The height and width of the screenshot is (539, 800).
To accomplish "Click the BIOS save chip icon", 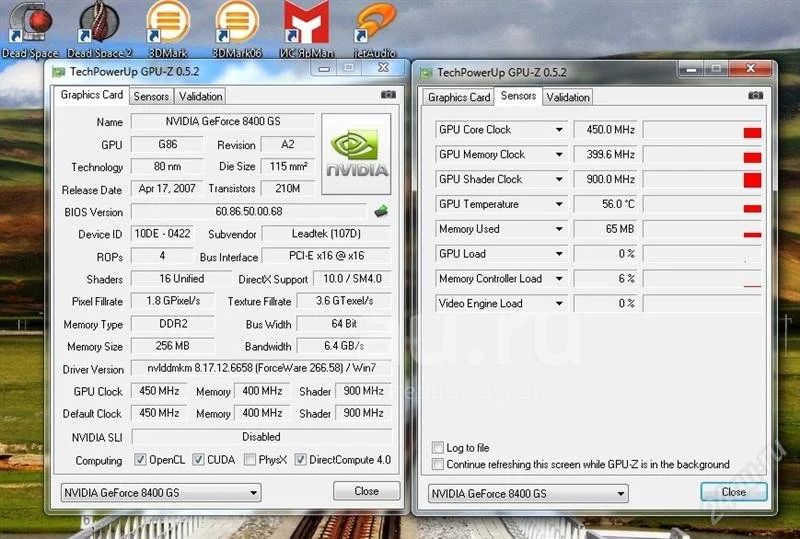I will tap(381, 211).
